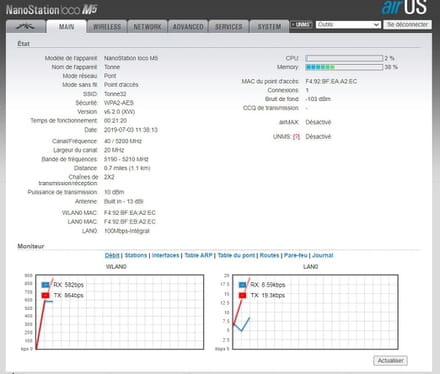Open the ADVANCED tab
This screenshot has width=440, height=374.
pos(188,27)
